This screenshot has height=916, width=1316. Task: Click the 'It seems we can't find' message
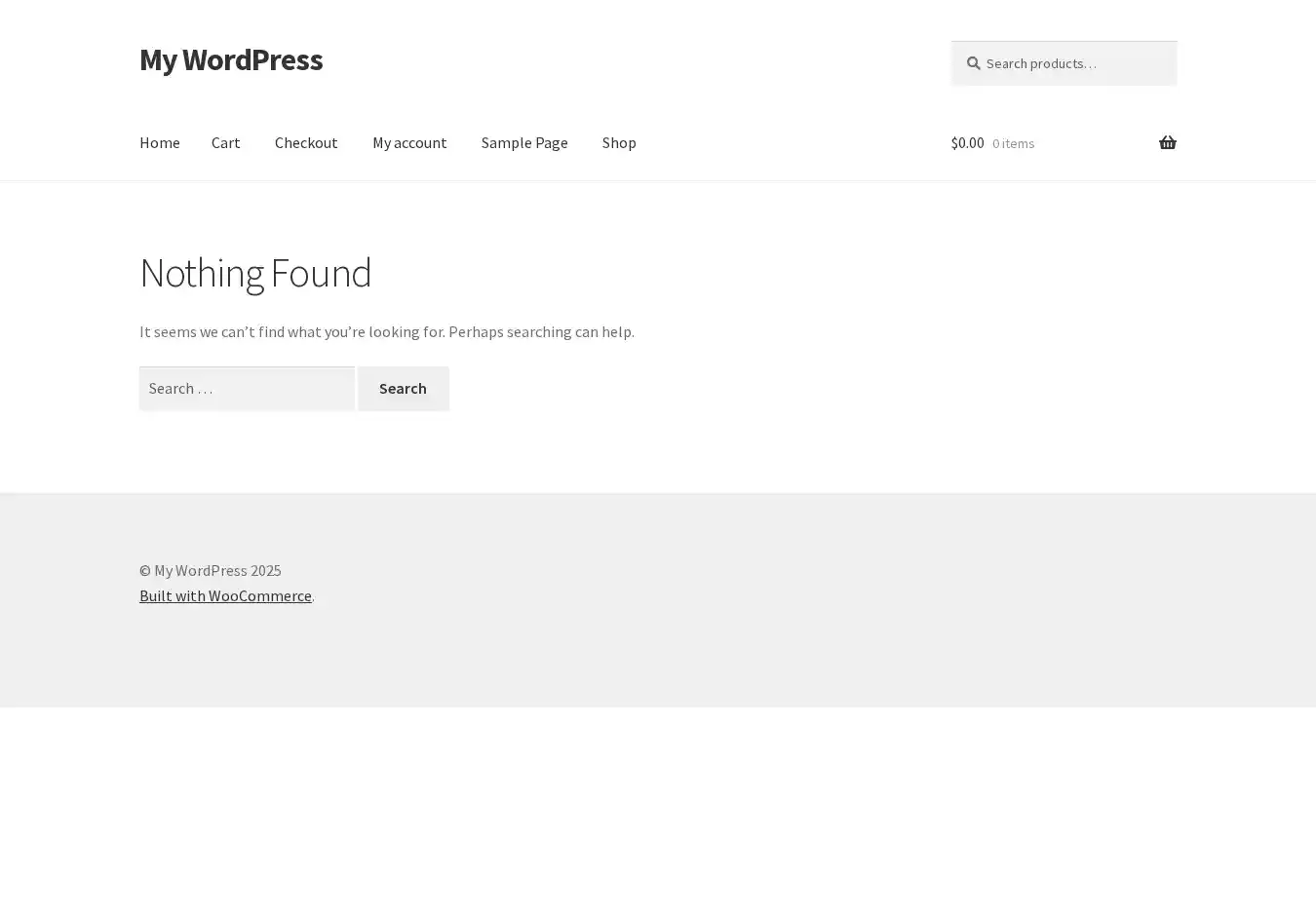[386, 331]
